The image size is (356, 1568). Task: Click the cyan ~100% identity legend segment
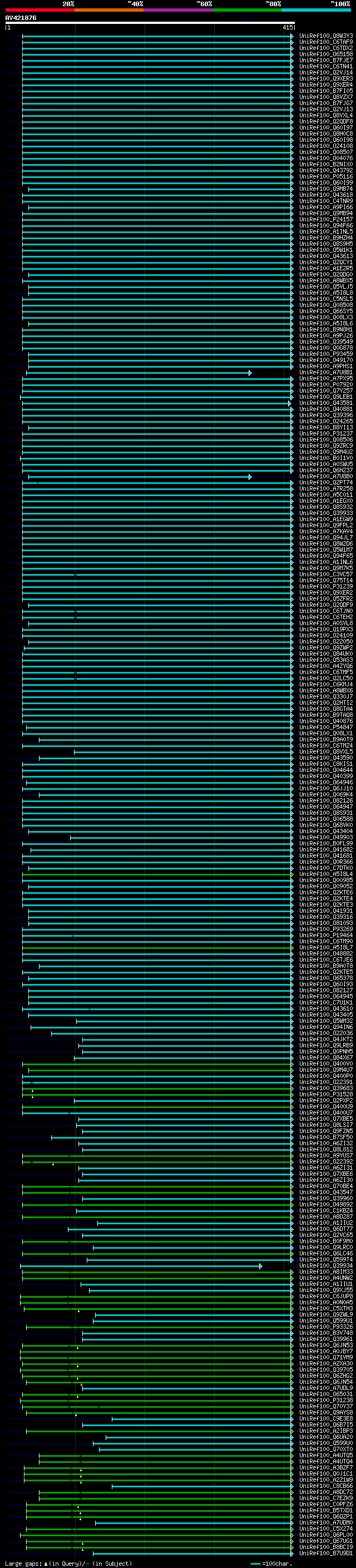click(317, 10)
